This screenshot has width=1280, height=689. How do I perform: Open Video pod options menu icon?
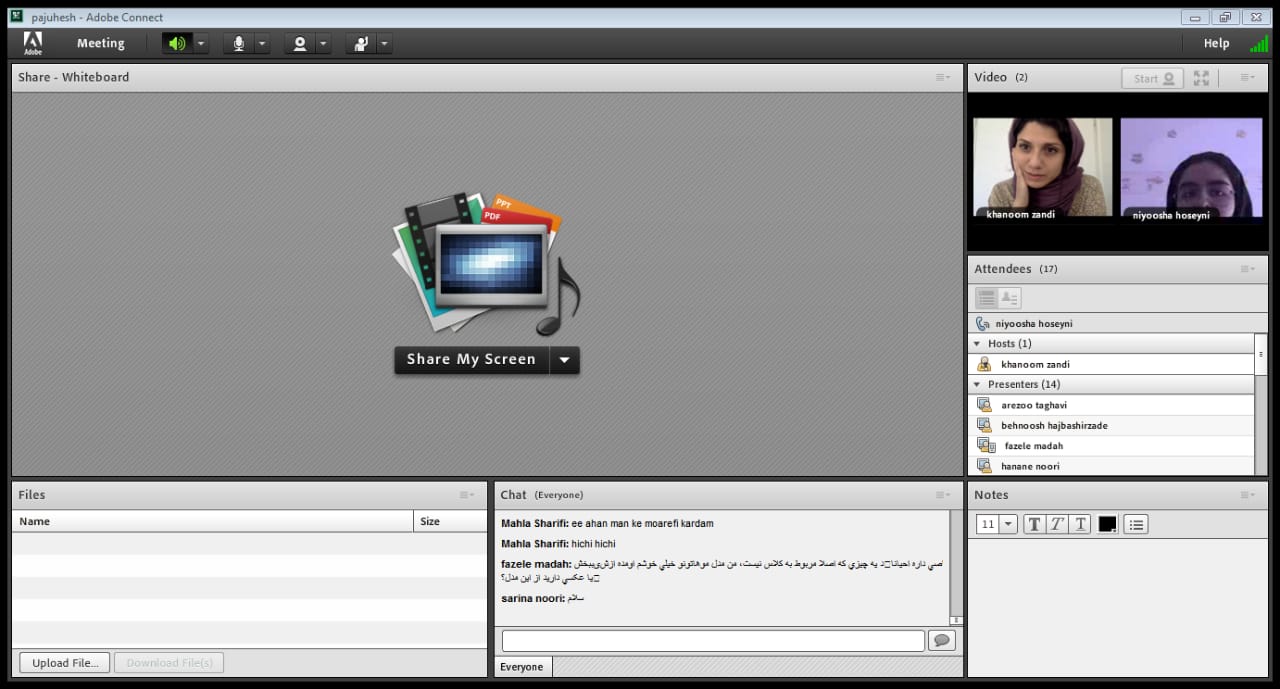click(x=1247, y=77)
